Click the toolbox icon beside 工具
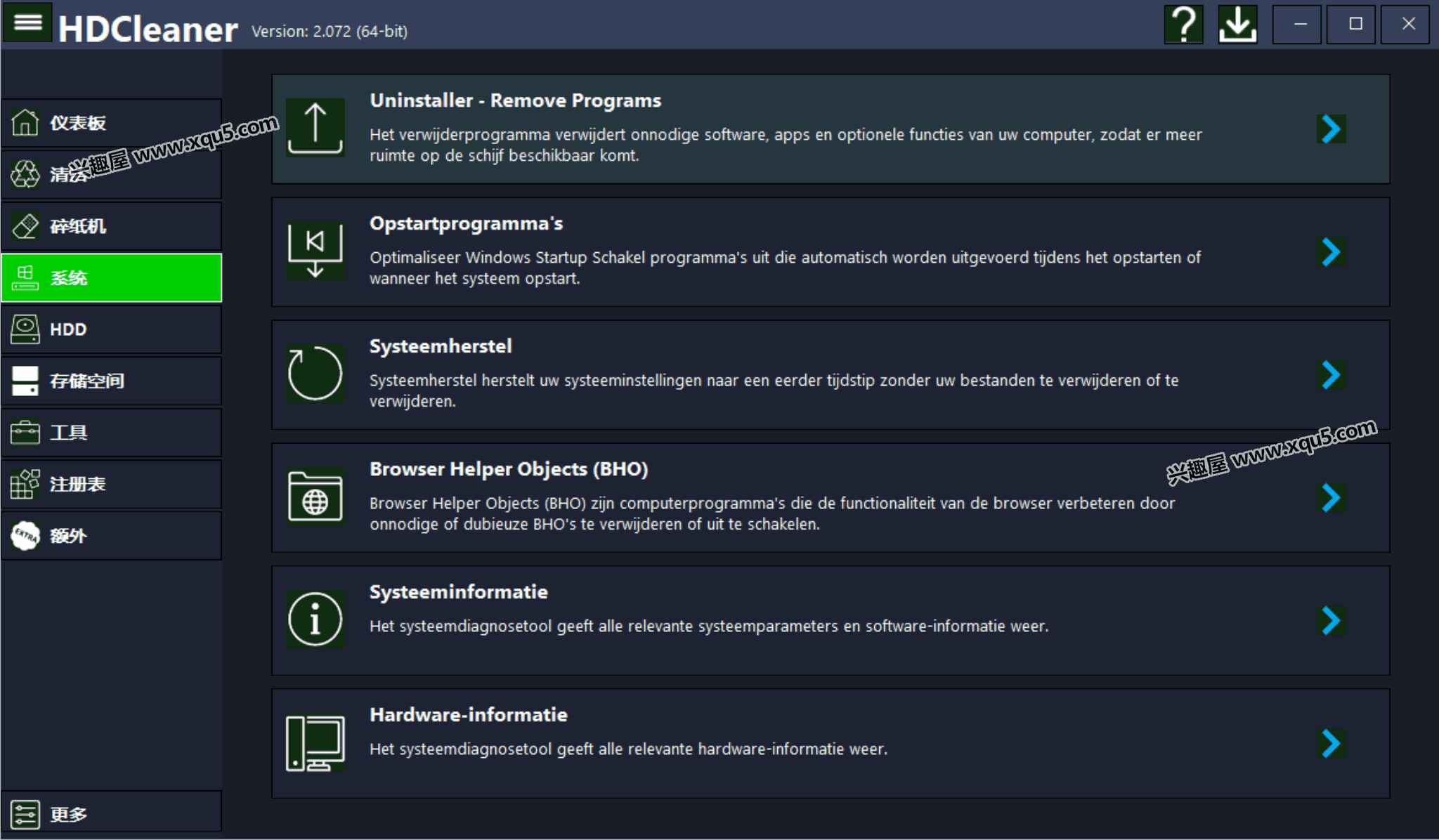 [25, 432]
